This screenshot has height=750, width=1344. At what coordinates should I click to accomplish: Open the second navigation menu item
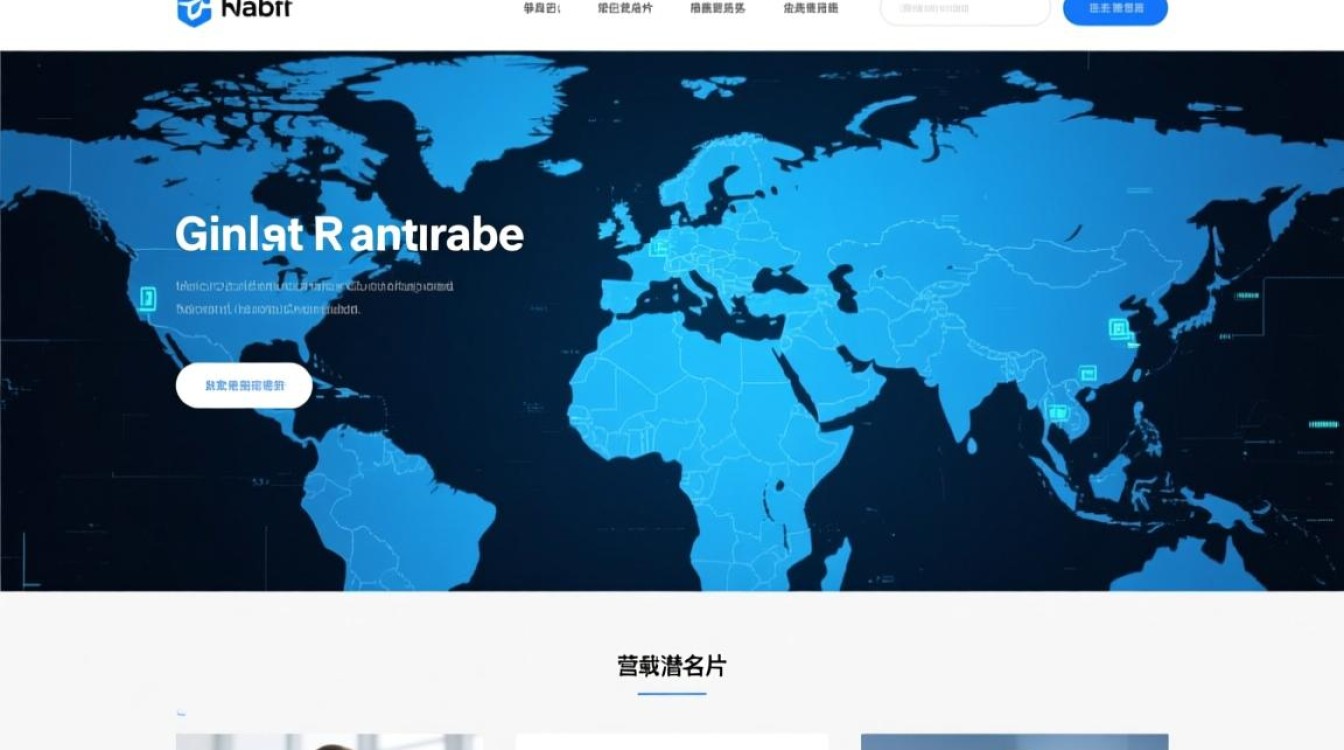click(625, 8)
